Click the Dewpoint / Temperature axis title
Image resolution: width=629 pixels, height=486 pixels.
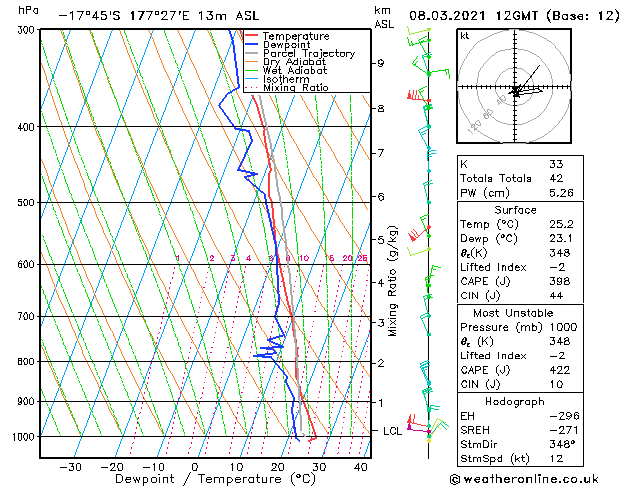(x=215, y=479)
